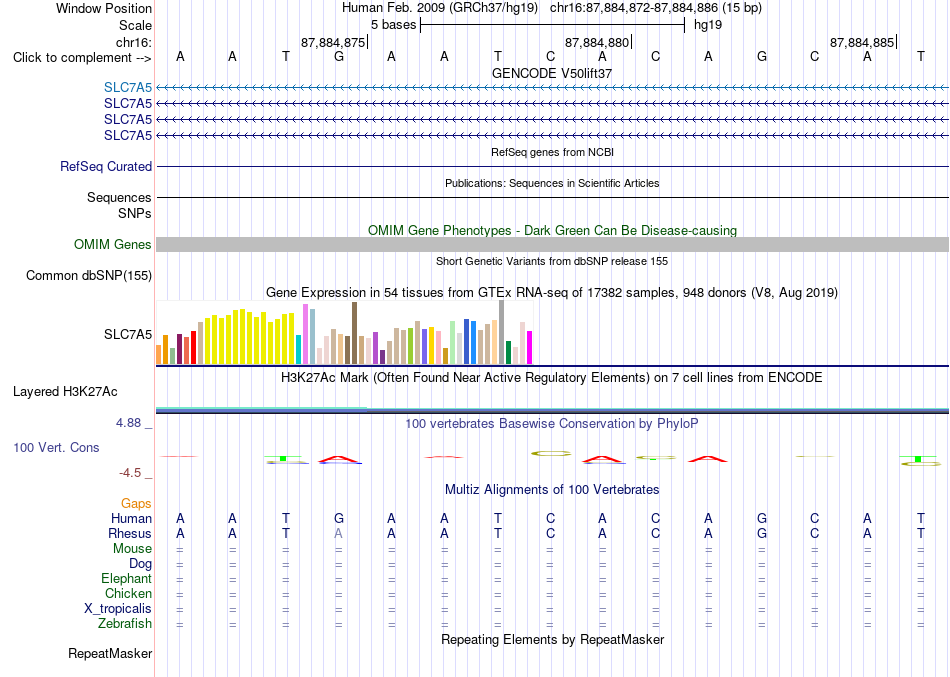The height and width of the screenshot is (677, 950).
Task: Click the 4.88 PhyloP scale value
Action: click(x=128, y=423)
